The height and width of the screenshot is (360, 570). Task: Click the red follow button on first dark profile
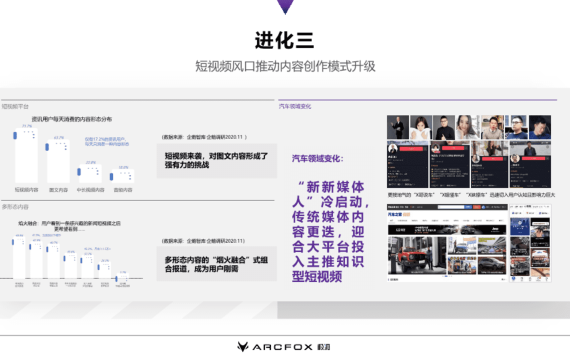pos(411,149)
